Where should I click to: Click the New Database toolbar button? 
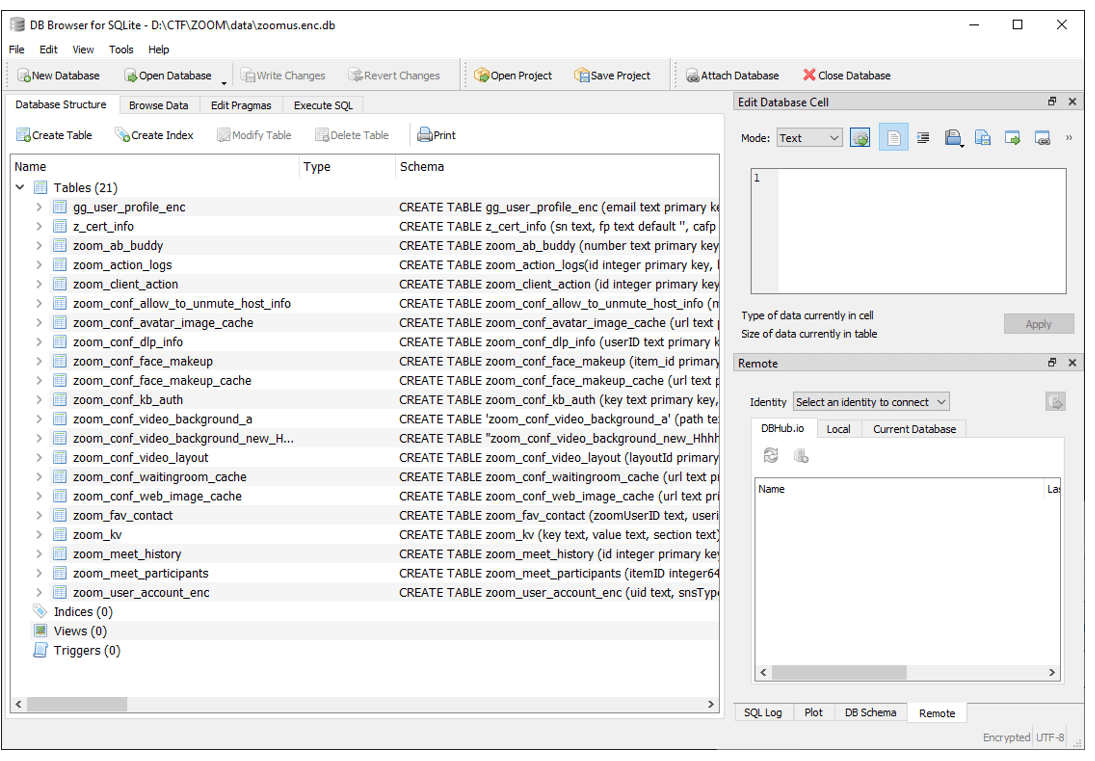(x=59, y=75)
